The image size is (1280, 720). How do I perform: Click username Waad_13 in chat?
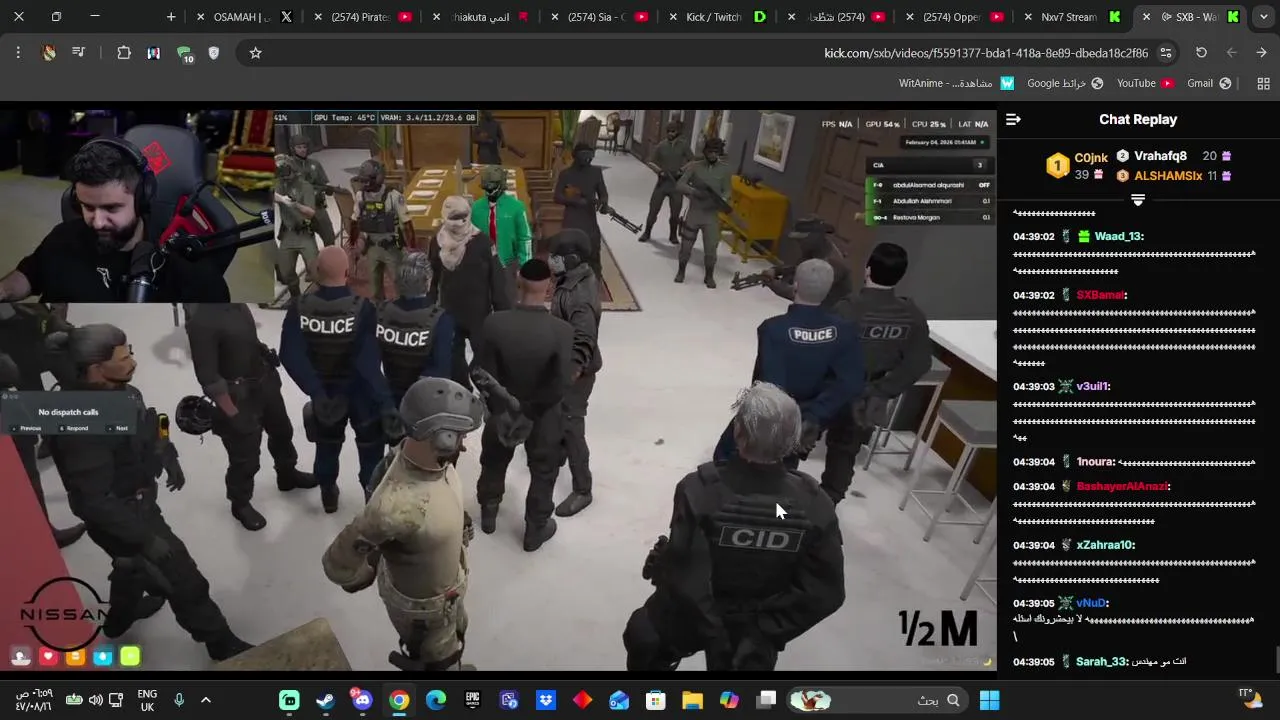(1118, 236)
